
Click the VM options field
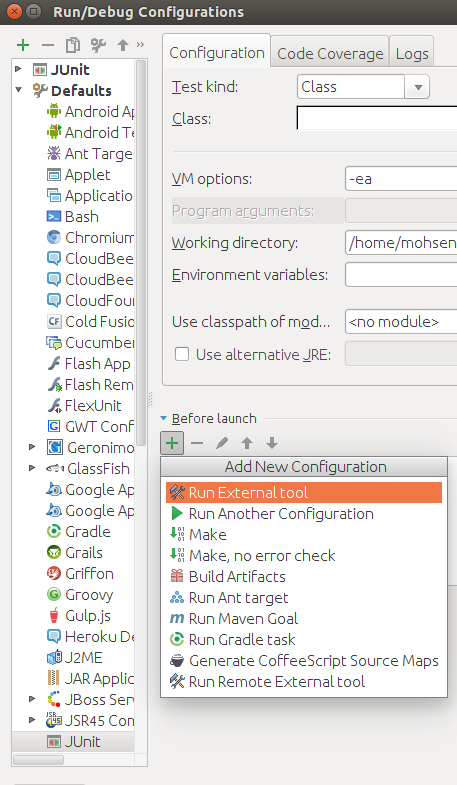[x=401, y=179]
